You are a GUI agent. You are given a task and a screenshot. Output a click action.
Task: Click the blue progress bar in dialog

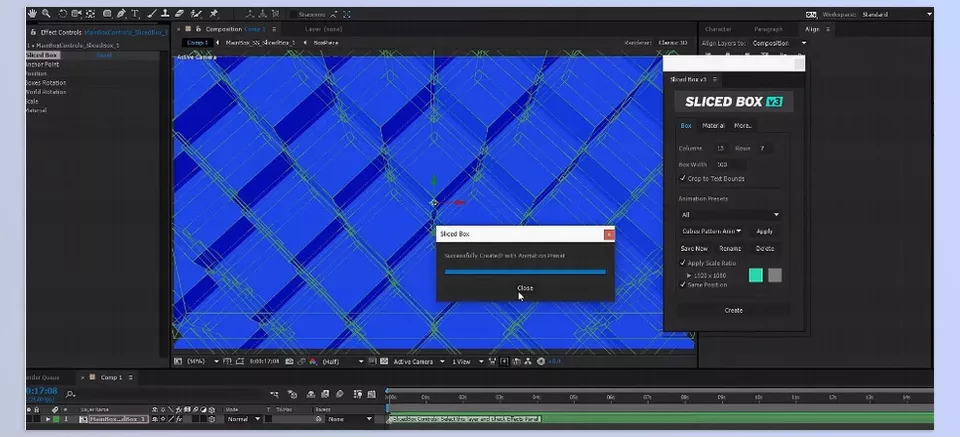(x=525, y=272)
